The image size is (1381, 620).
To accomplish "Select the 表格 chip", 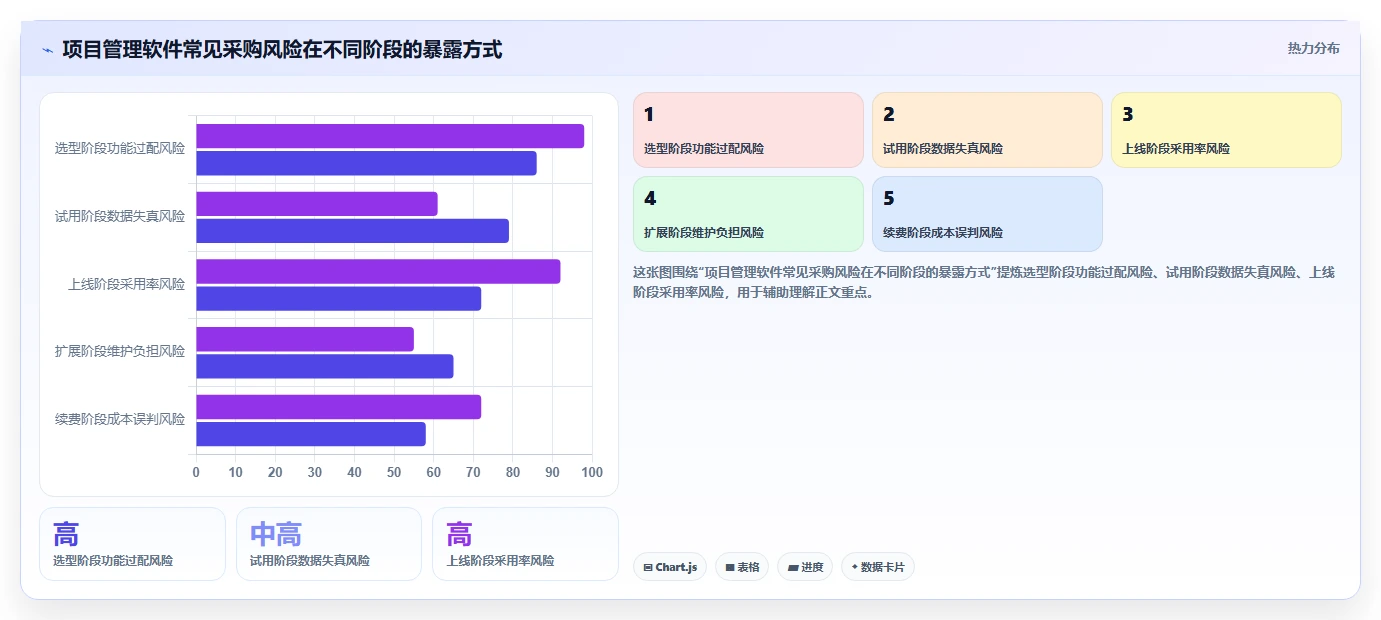I will 742,567.
